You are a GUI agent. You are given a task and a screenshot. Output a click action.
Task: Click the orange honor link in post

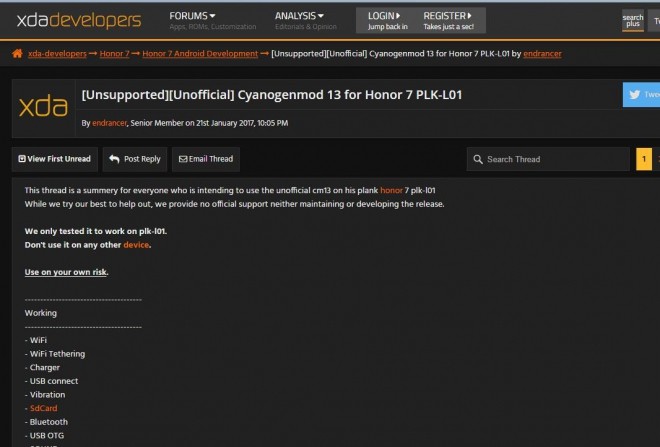[391, 190]
